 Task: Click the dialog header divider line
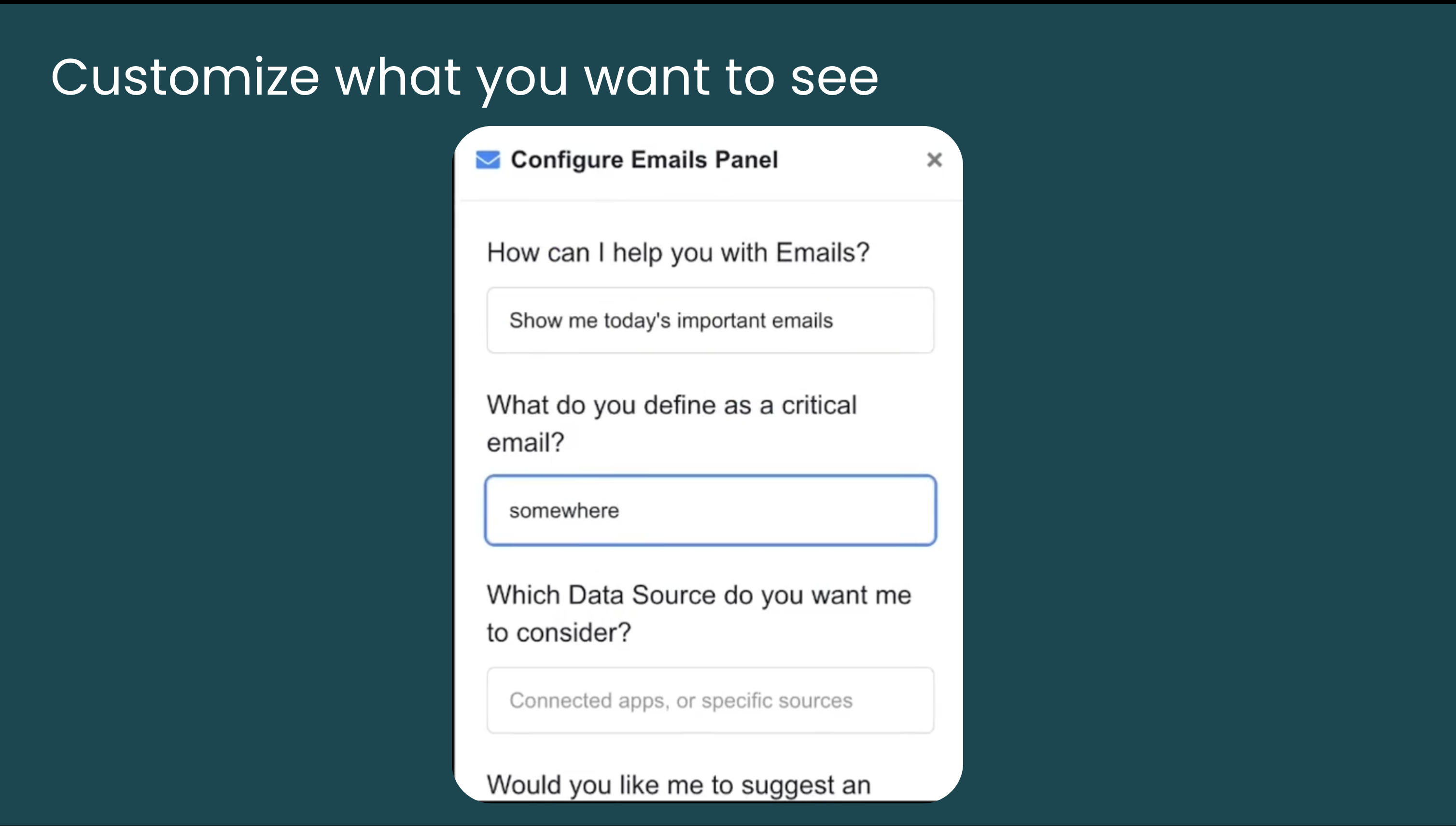click(710, 200)
